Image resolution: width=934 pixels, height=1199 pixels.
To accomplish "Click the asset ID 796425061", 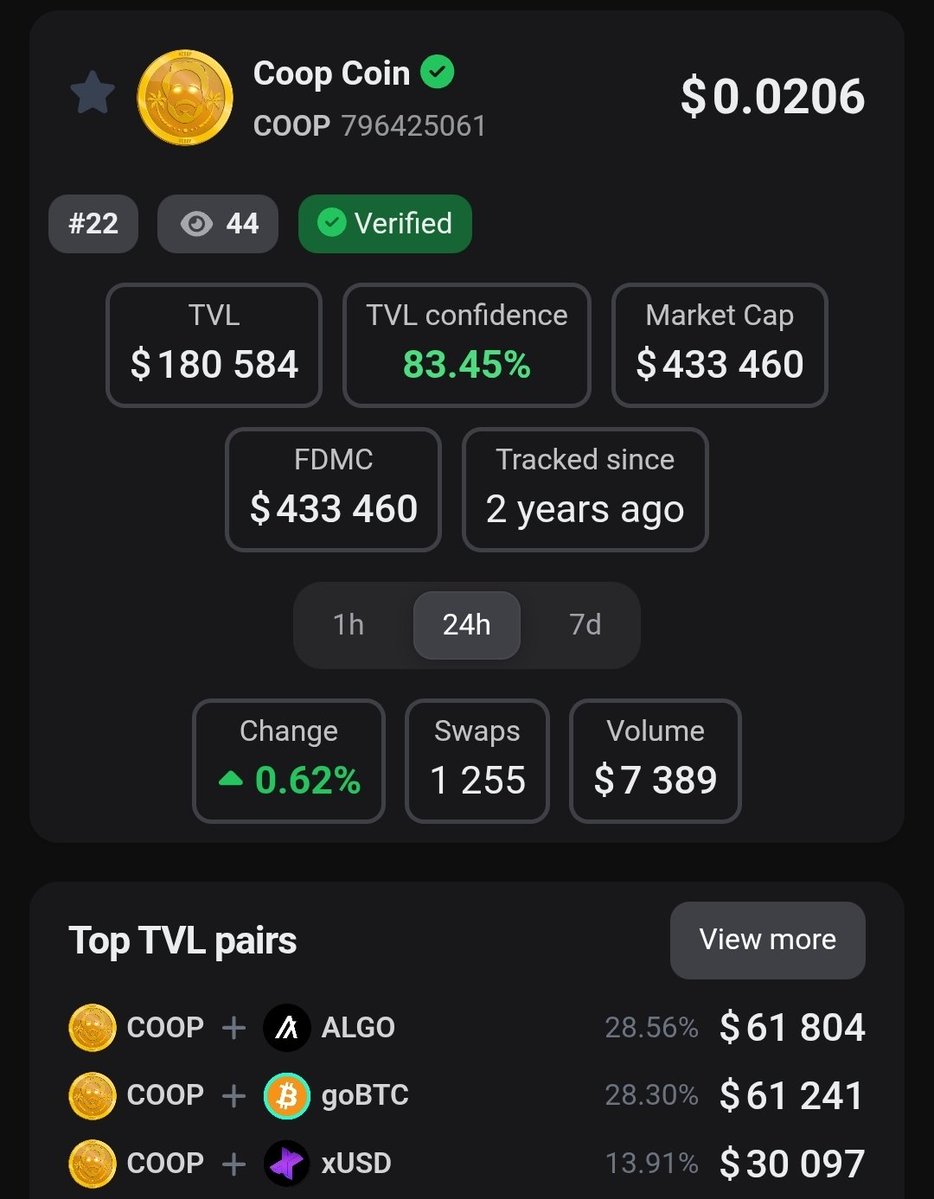I will [x=413, y=126].
